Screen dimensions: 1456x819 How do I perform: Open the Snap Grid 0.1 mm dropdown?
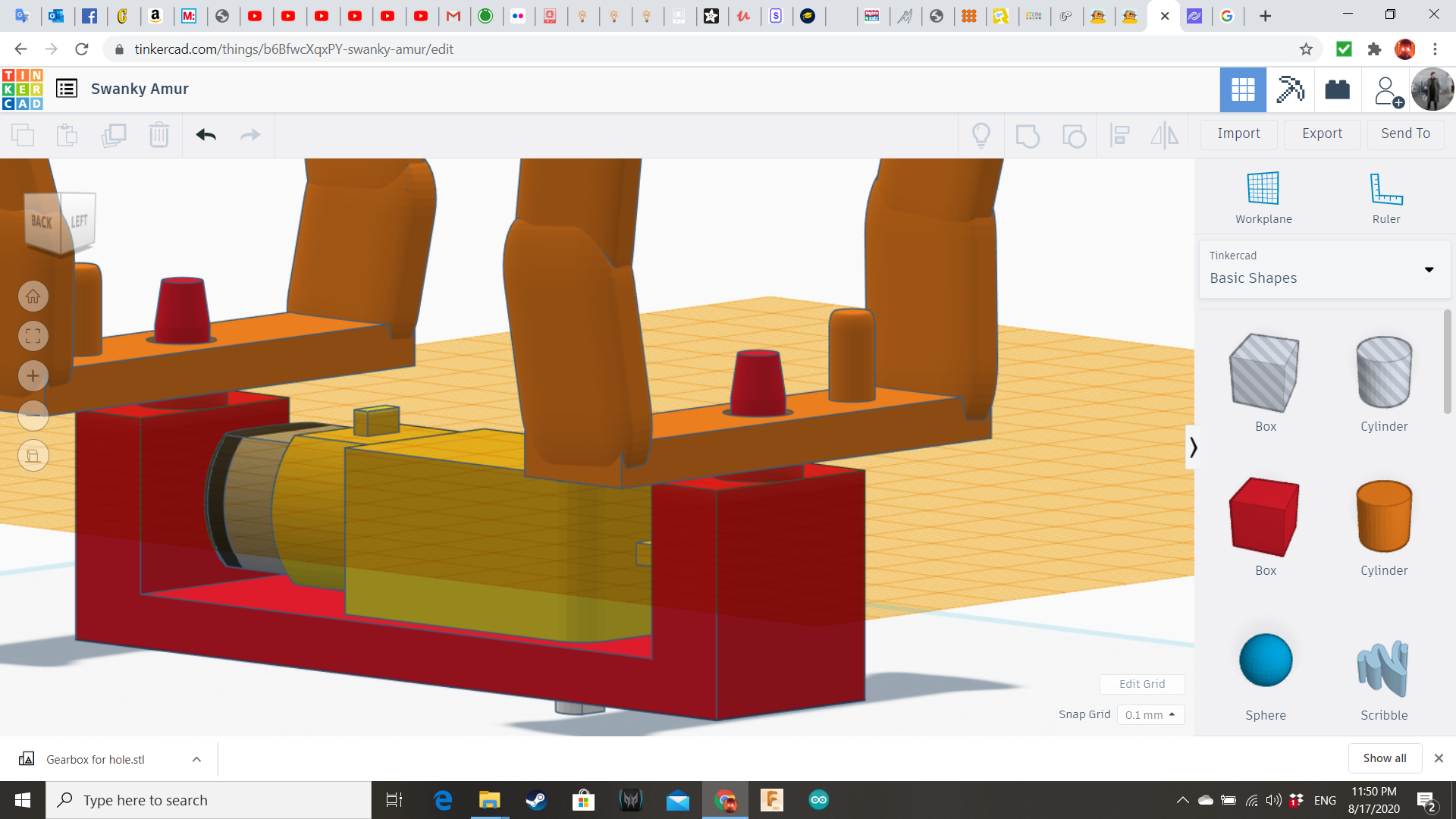click(1150, 714)
